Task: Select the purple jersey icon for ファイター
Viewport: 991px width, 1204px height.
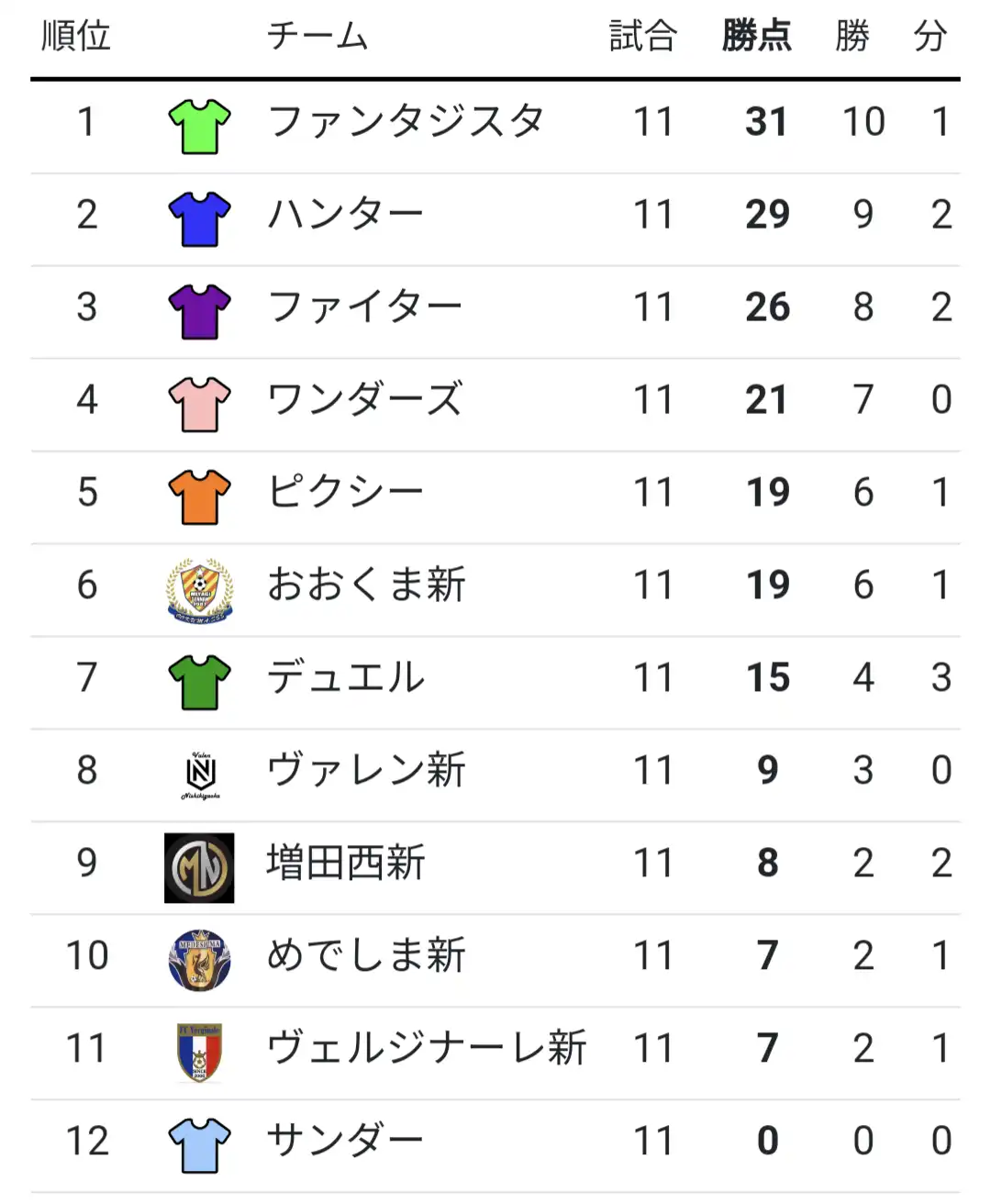Action: 199,312
